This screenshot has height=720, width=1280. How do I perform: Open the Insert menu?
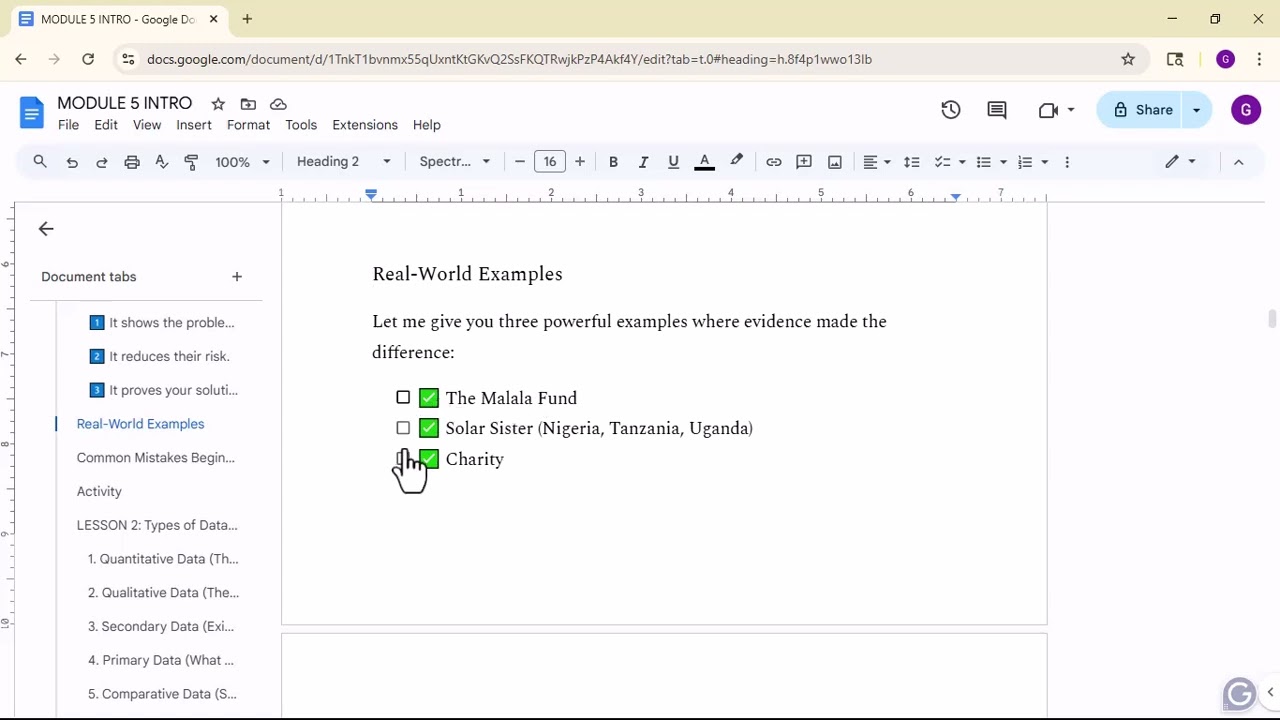[x=194, y=125]
